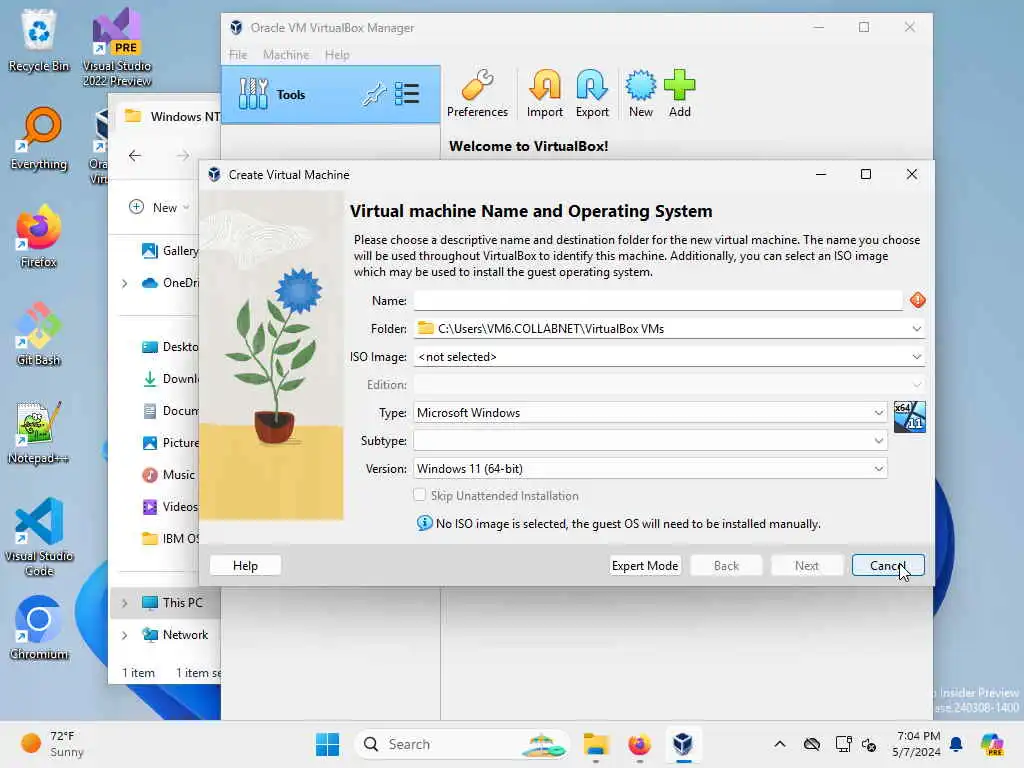Show hidden tray icons chevron

tap(780, 744)
